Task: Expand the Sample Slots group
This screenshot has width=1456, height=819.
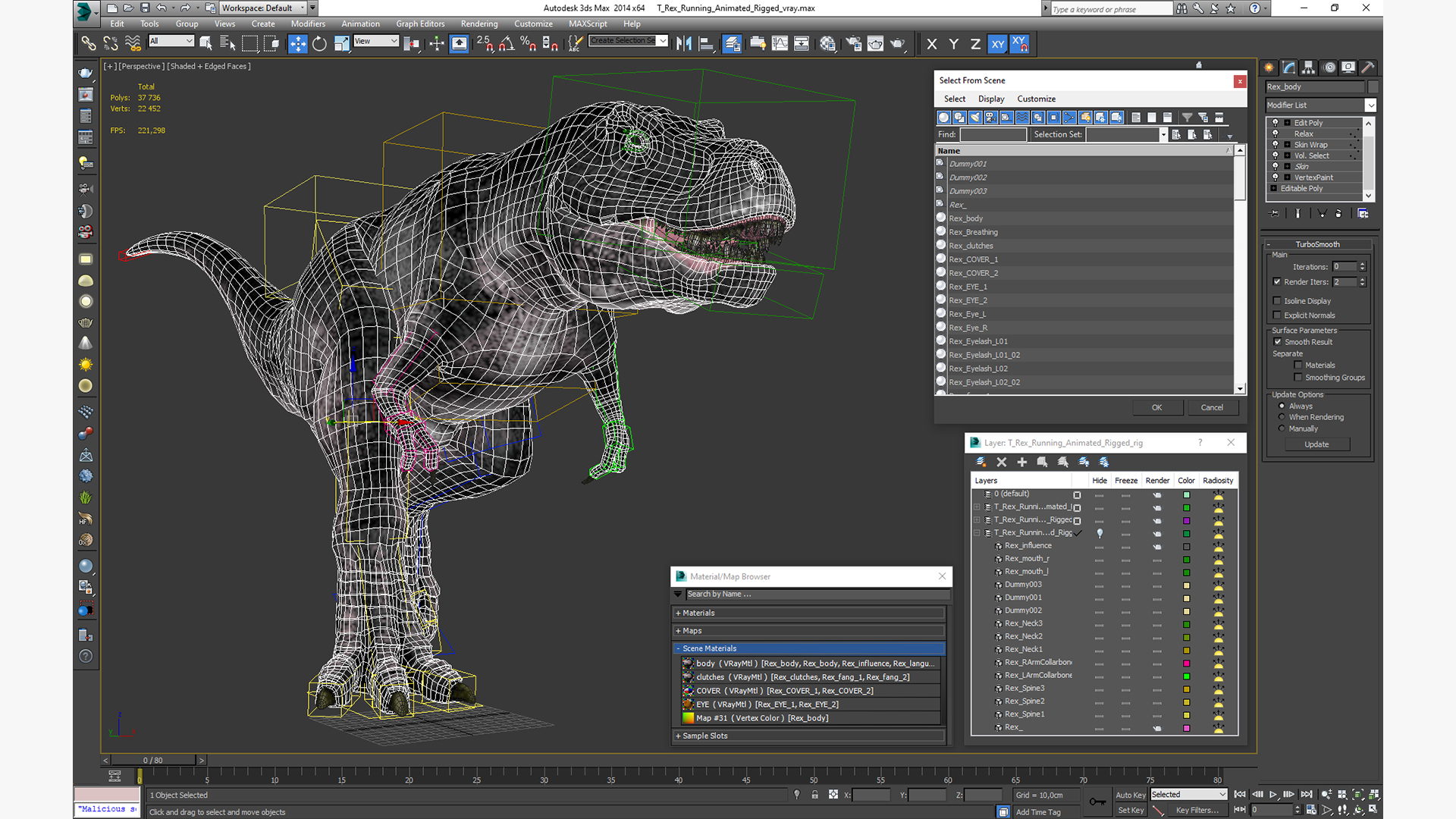Action: [x=808, y=736]
